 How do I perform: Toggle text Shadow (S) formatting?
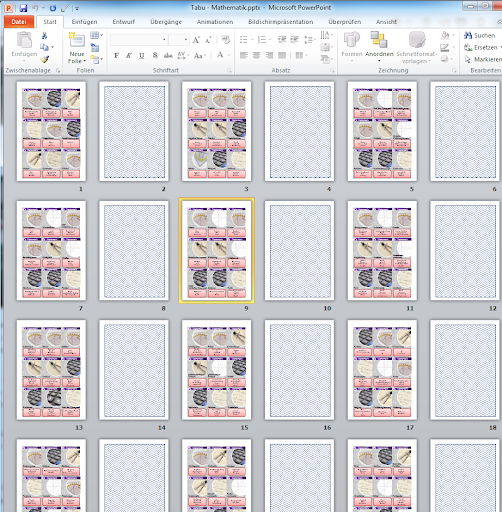pos(155,55)
